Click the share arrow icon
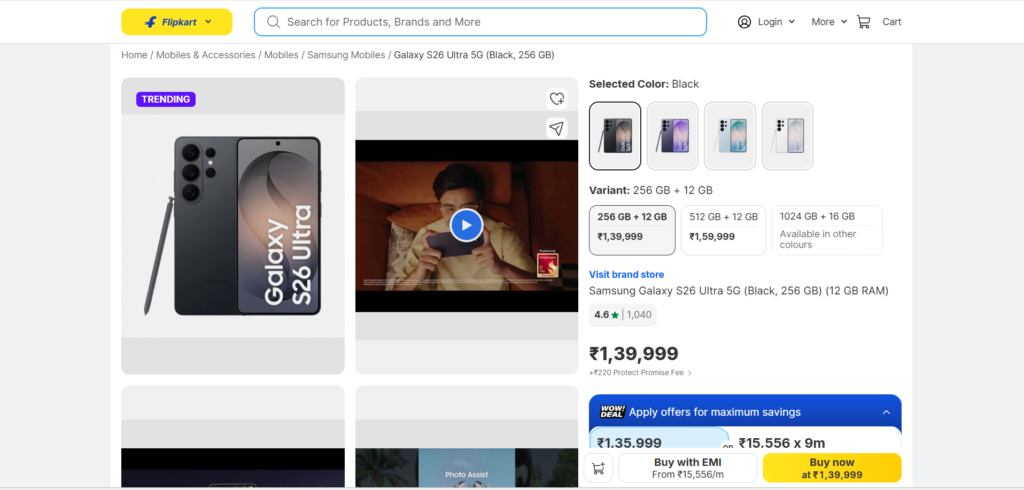Viewport: 1024px width, 490px height. tap(556, 128)
